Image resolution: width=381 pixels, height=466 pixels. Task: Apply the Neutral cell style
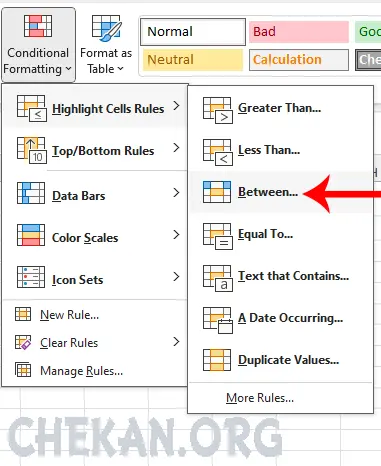193,60
